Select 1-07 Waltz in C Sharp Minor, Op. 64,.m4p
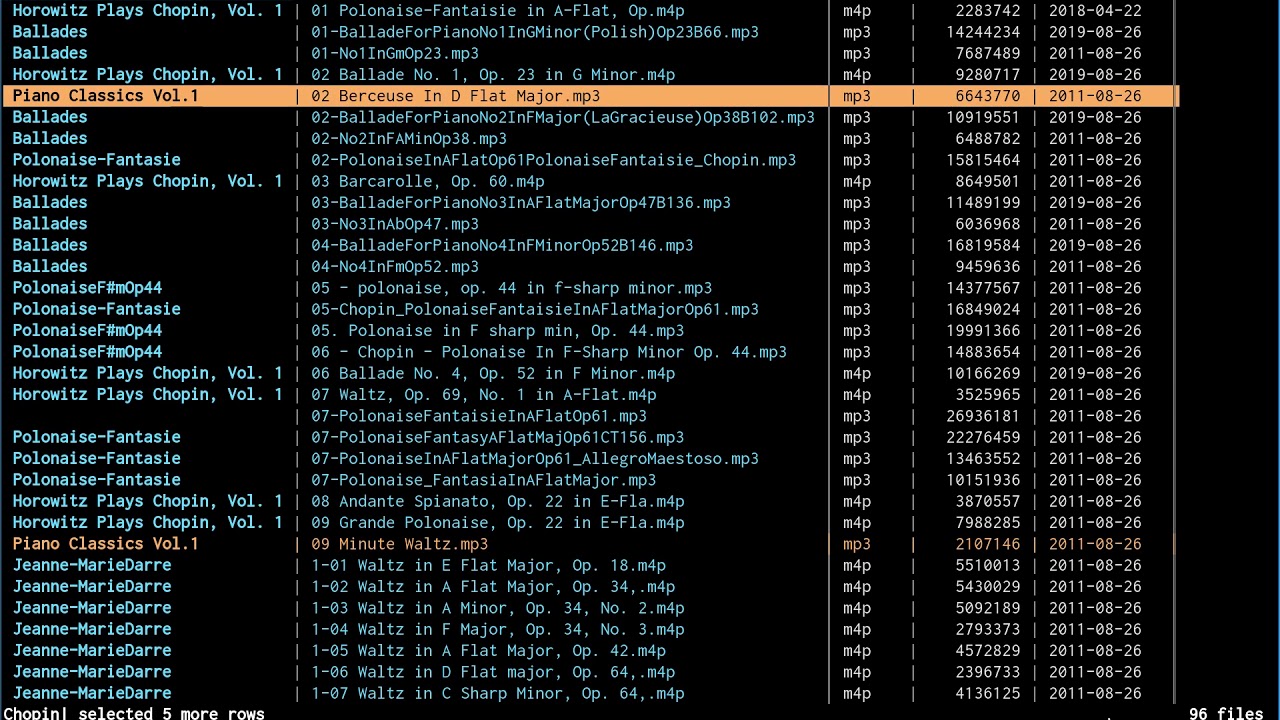Viewport: 1280px width, 720px height. coord(498,693)
